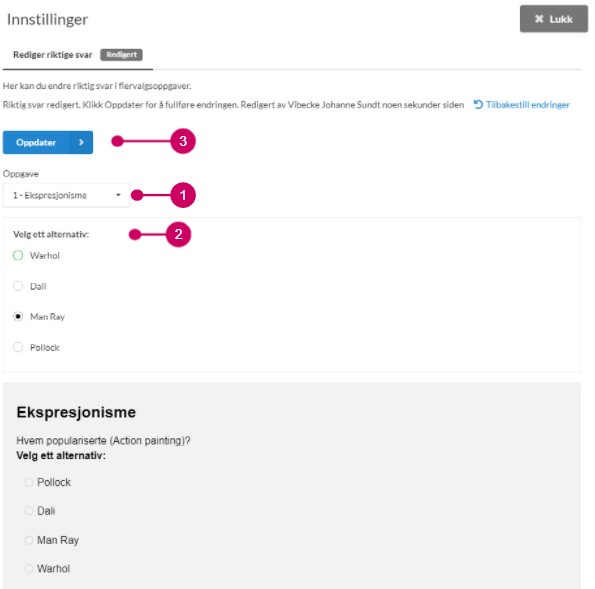Image resolution: width=595 pixels, height=589 pixels.
Task: Click the undo arrow icon beside Tilbakestill endringer
Action: point(478,104)
